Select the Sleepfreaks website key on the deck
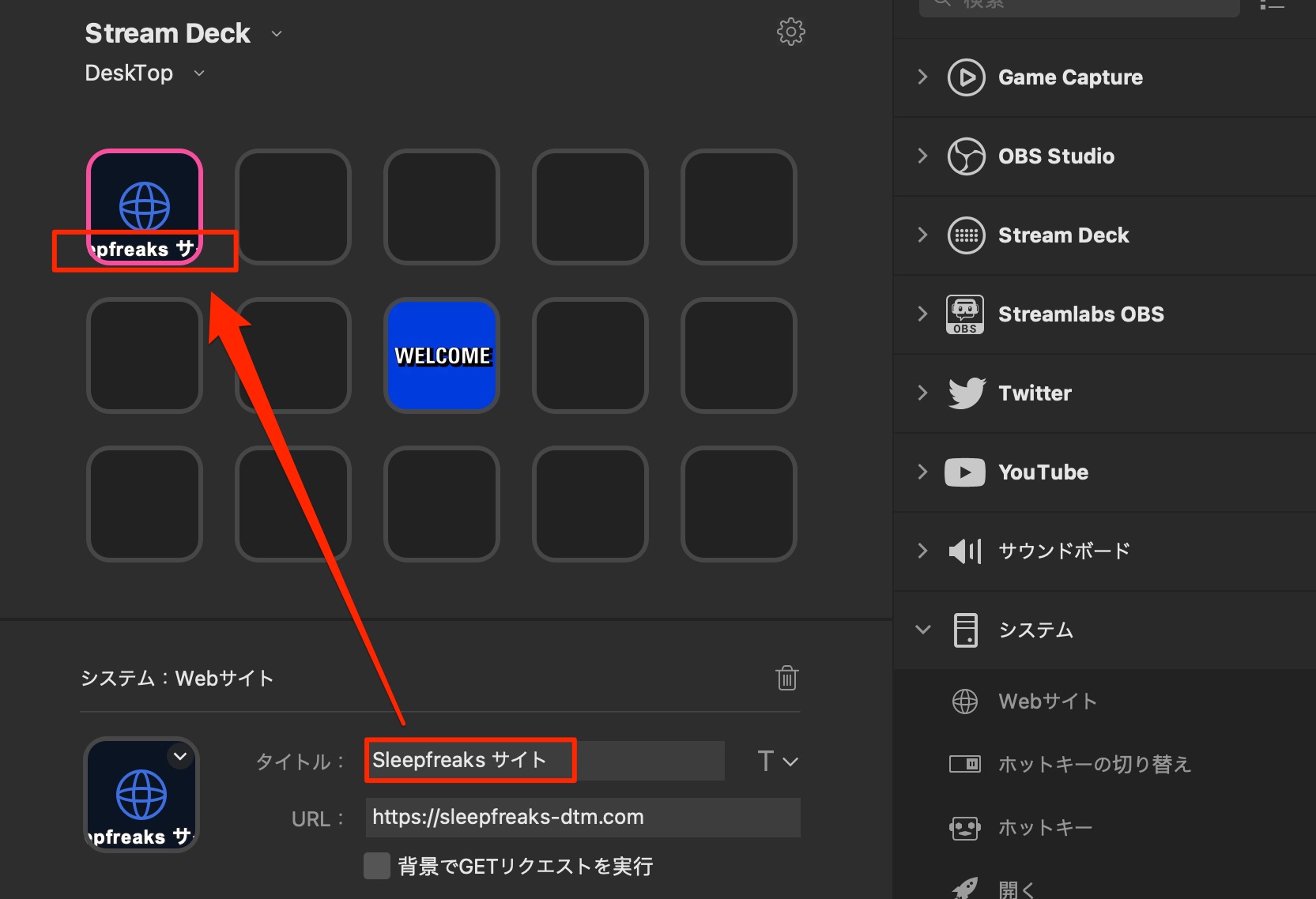The image size is (1316, 899). tap(145, 207)
